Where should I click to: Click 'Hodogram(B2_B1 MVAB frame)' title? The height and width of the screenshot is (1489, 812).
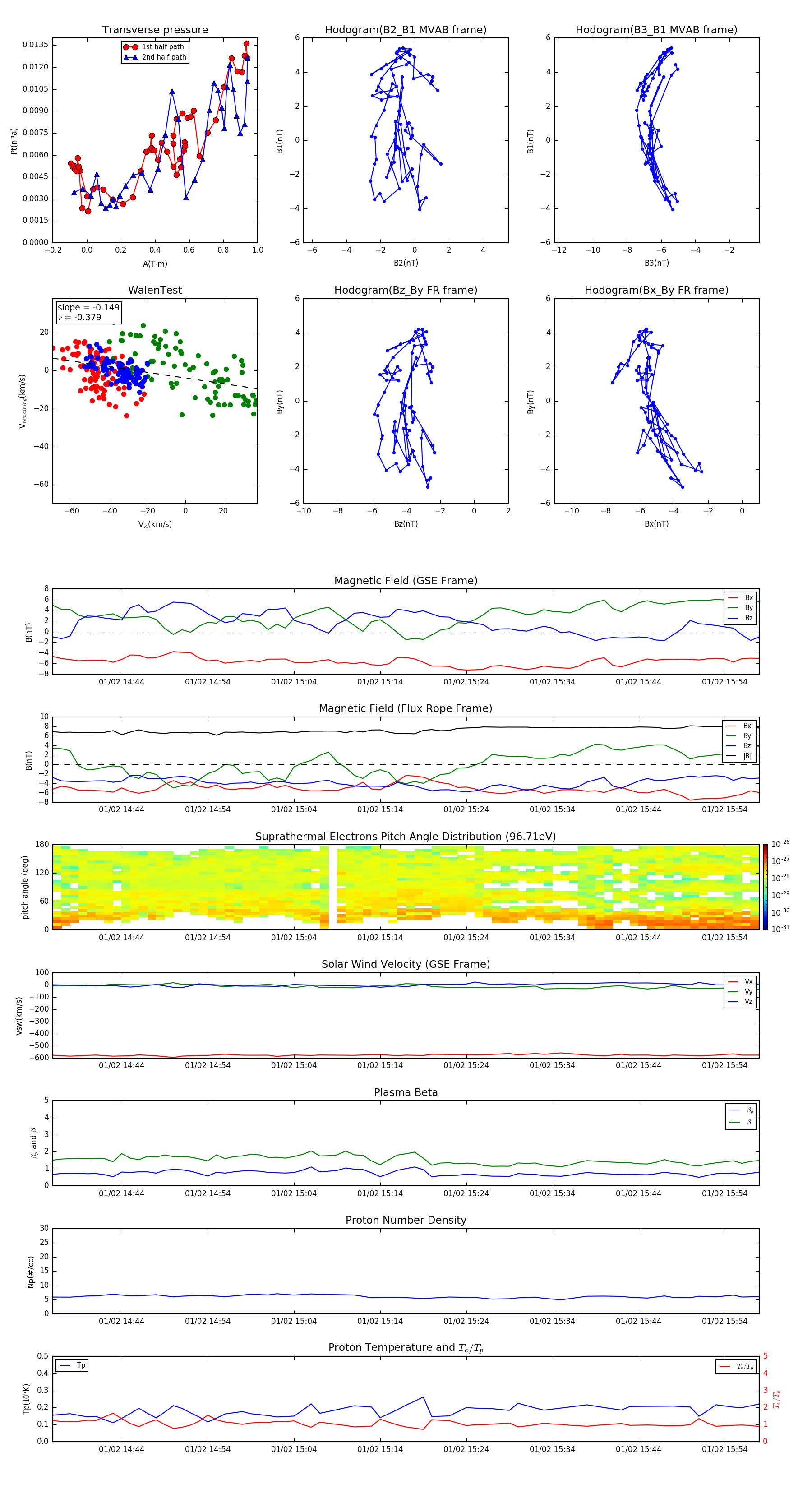(406, 30)
